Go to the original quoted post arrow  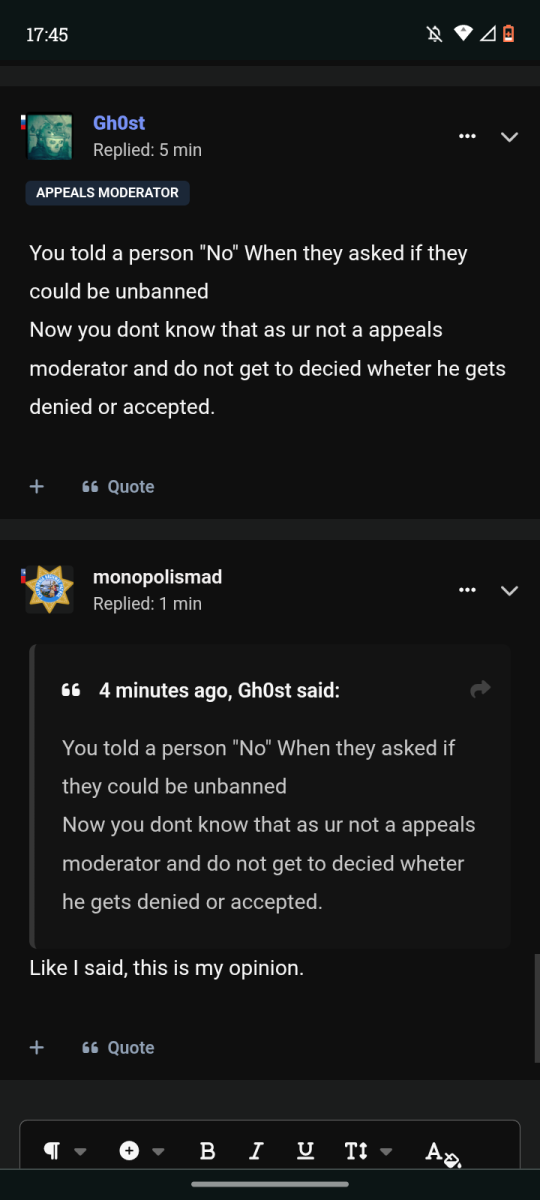(x=481, y=689)
